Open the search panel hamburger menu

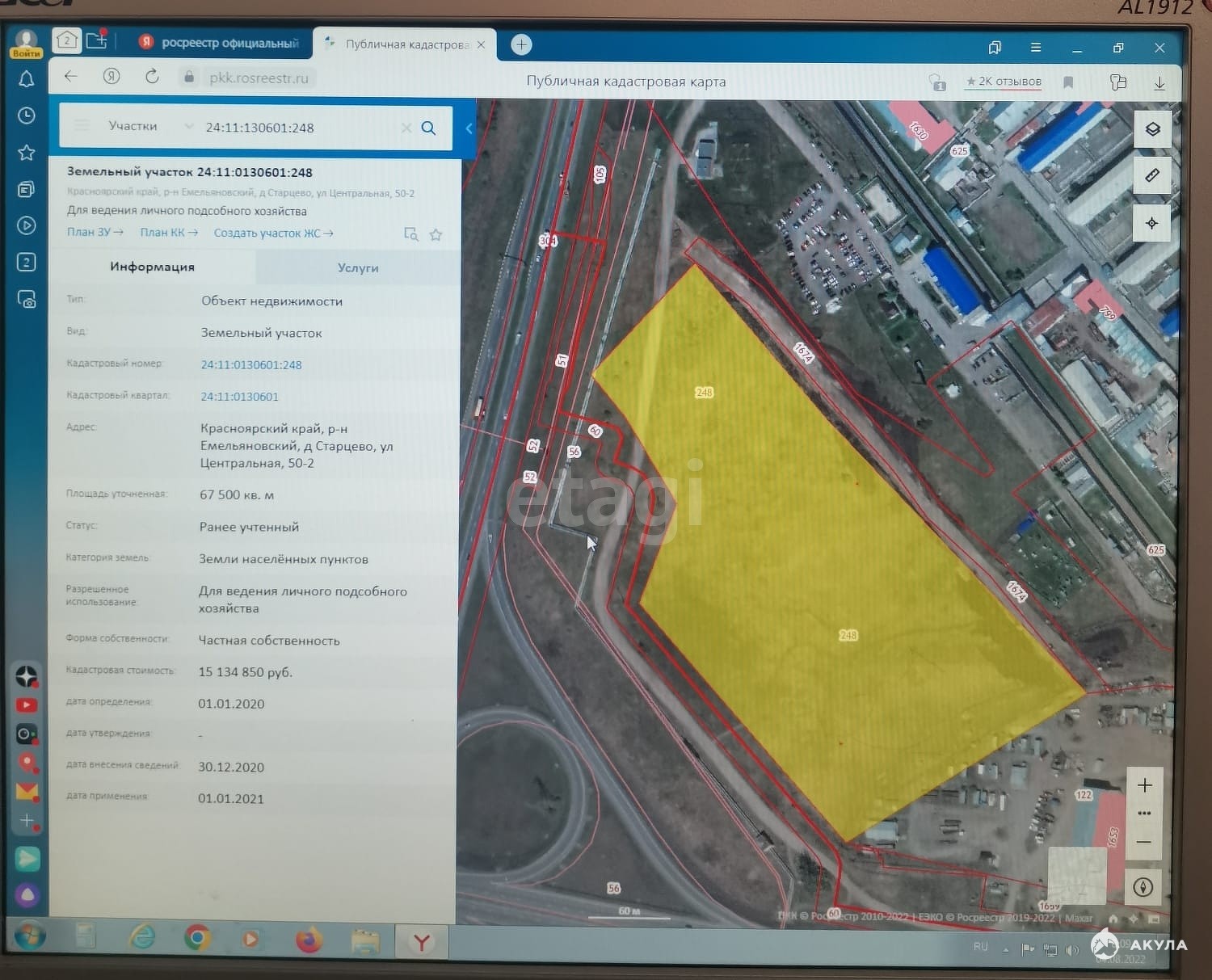82,126
